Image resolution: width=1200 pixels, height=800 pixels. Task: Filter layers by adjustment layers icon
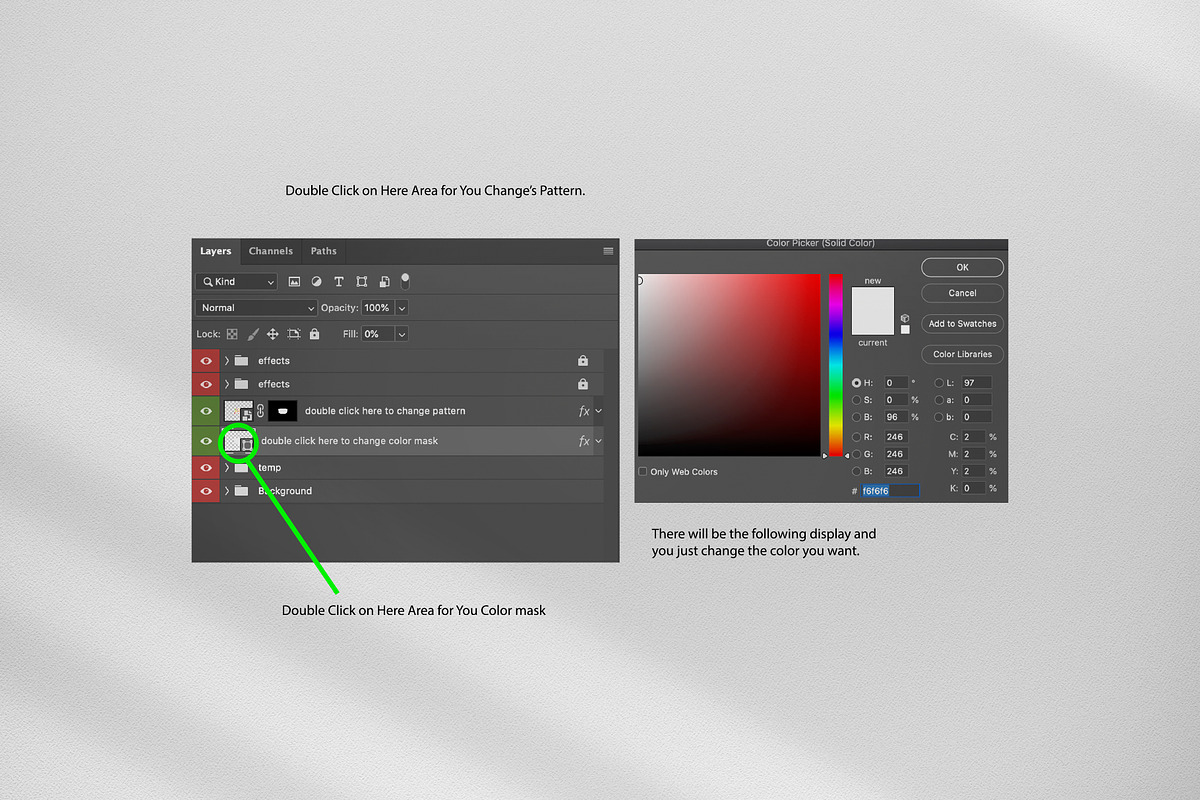click(x=317, y=282)
